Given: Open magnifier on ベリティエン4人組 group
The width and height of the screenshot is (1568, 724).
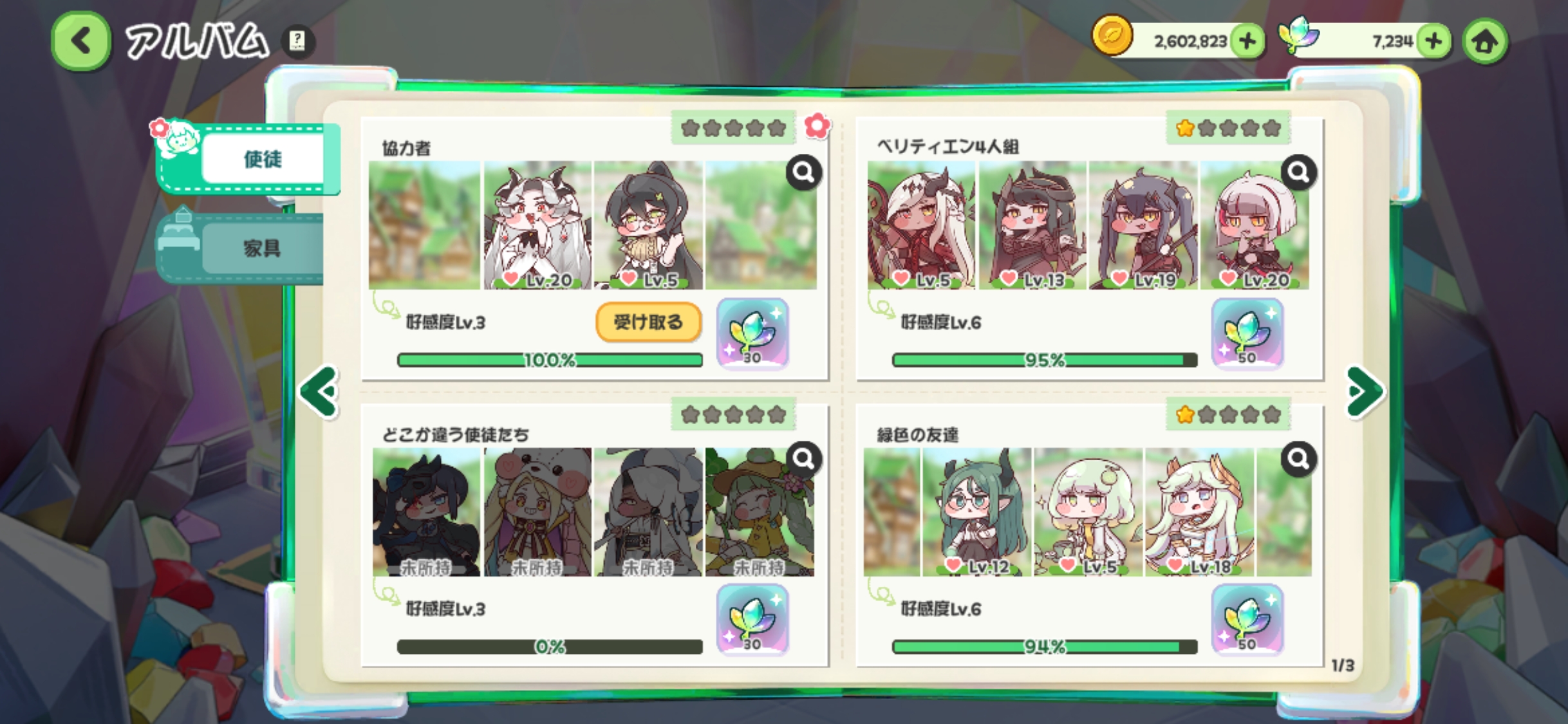Looking at the screenshot, I should [x=1298, y=172].
